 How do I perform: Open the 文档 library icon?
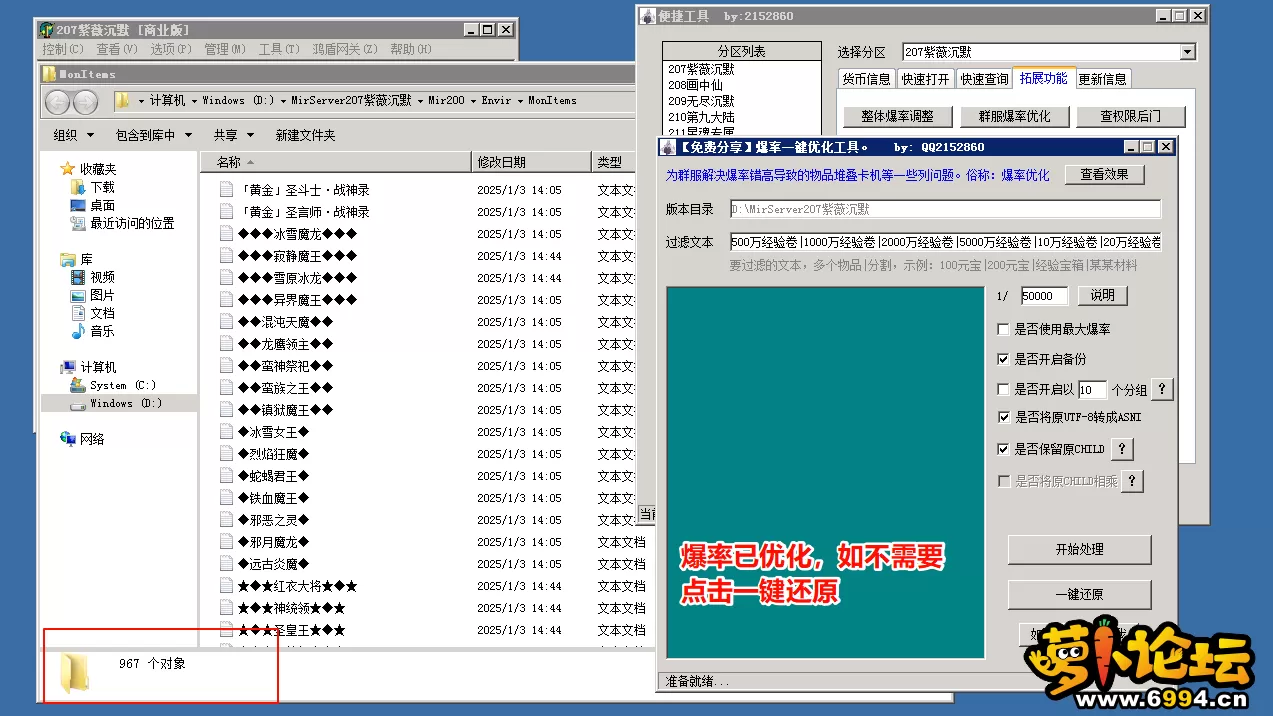pos(78,313)
